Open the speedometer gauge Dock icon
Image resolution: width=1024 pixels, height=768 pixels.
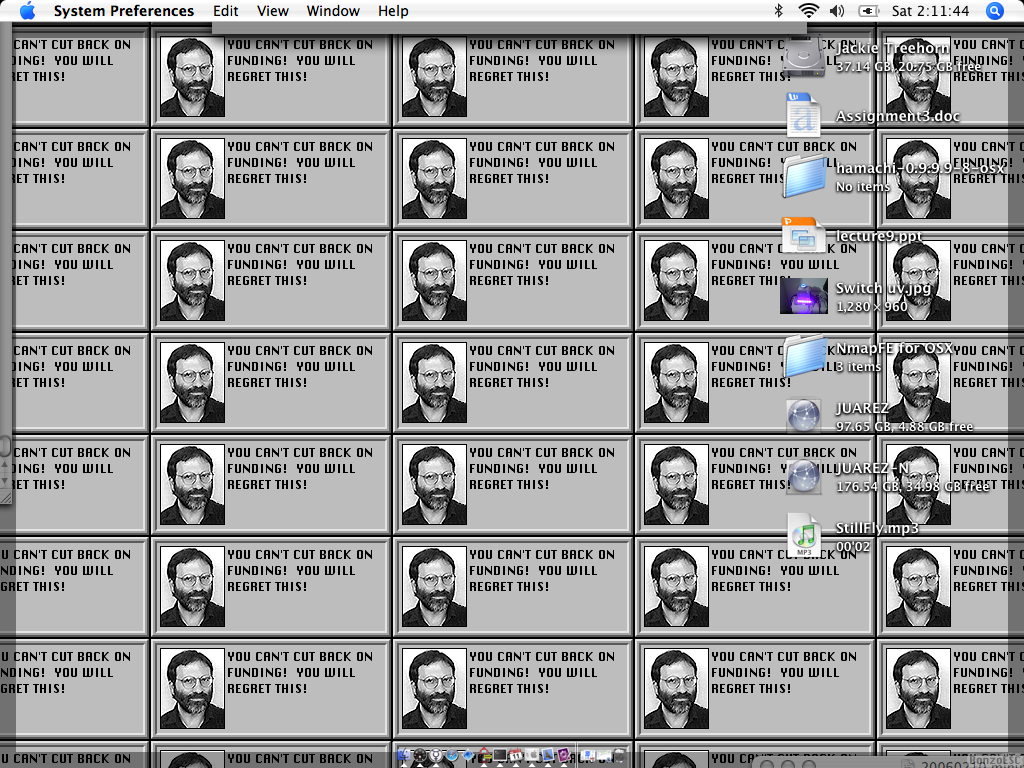tap(419, 755)
